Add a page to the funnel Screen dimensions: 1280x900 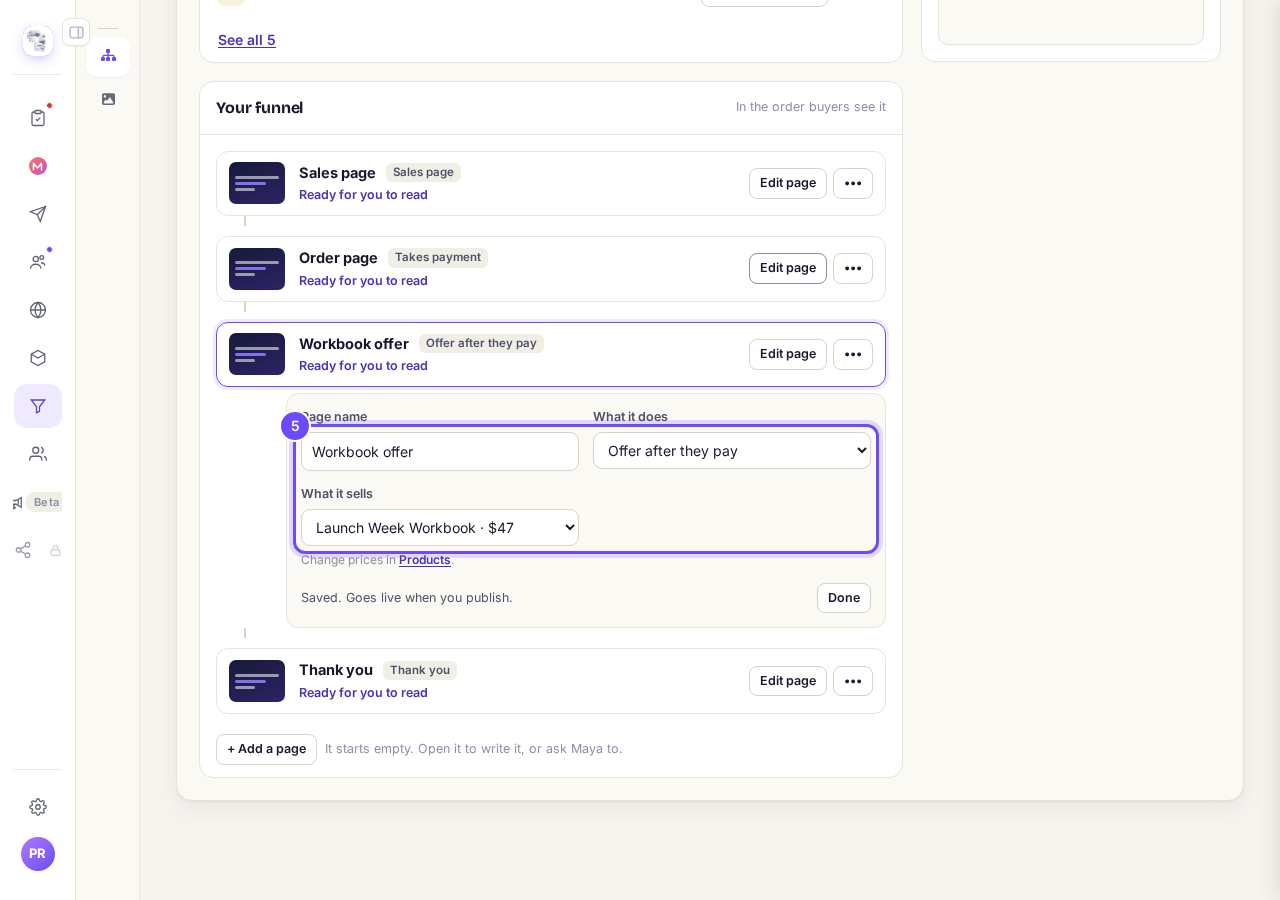coord(266,749)
